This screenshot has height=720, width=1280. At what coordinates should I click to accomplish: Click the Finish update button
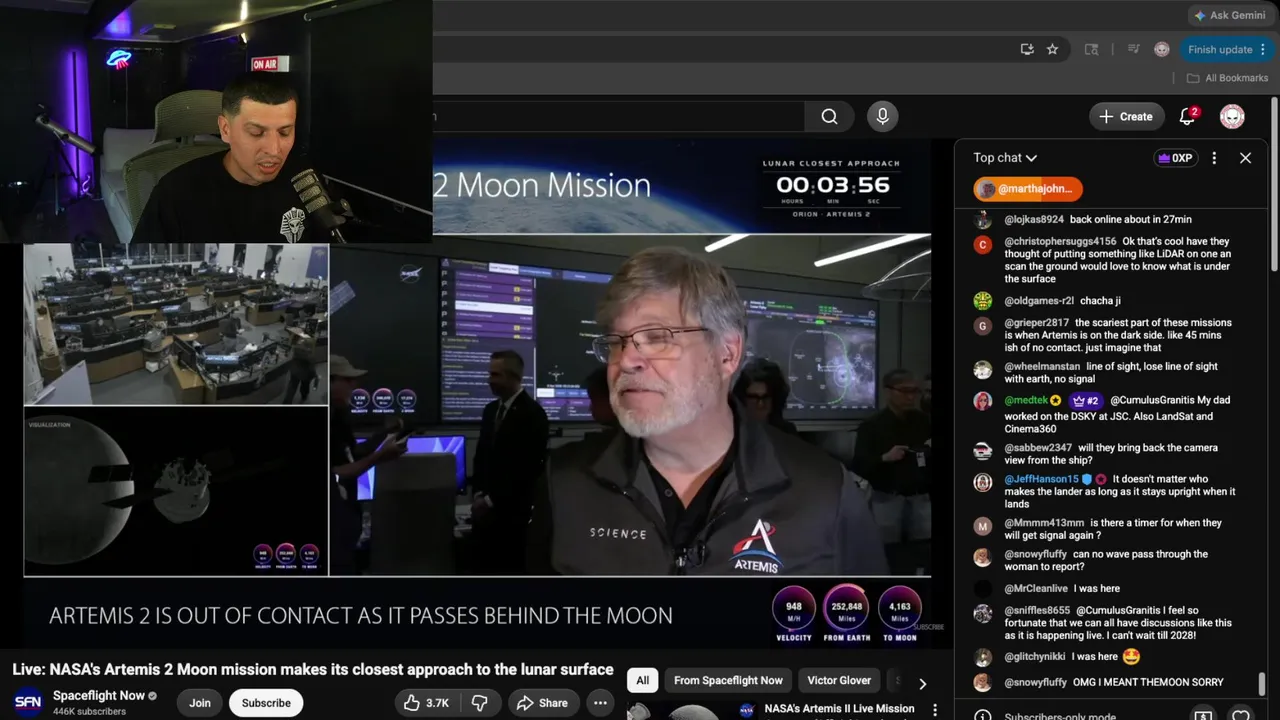click(x=1224, y=49)
